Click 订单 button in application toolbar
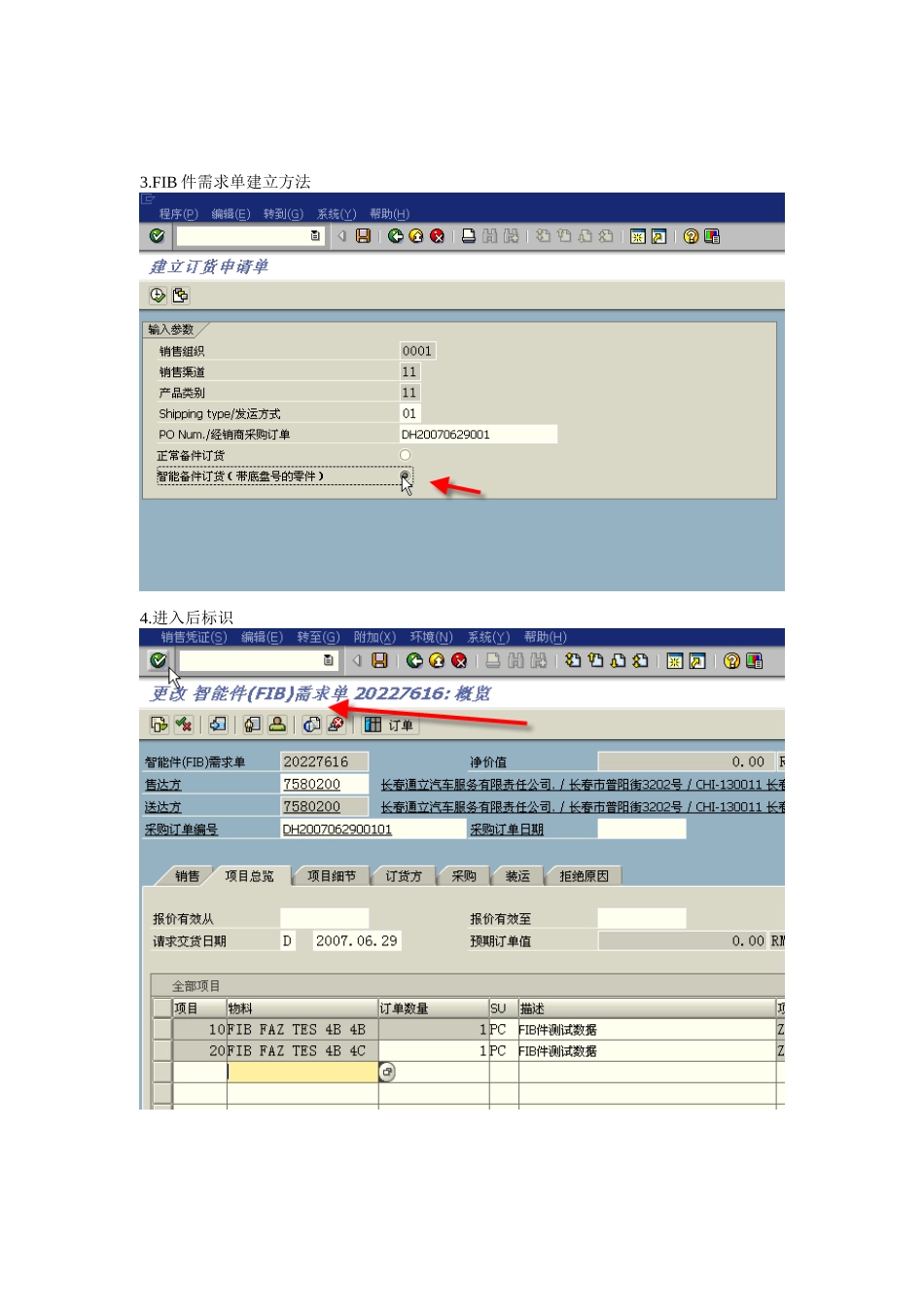Viewport: 924px width, 1307px height. [390, 724]
